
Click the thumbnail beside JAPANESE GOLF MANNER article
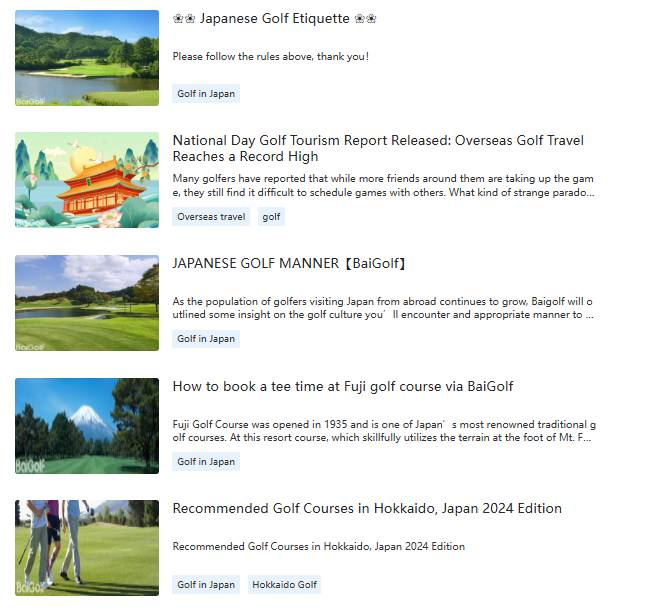(x=87, y=303)
